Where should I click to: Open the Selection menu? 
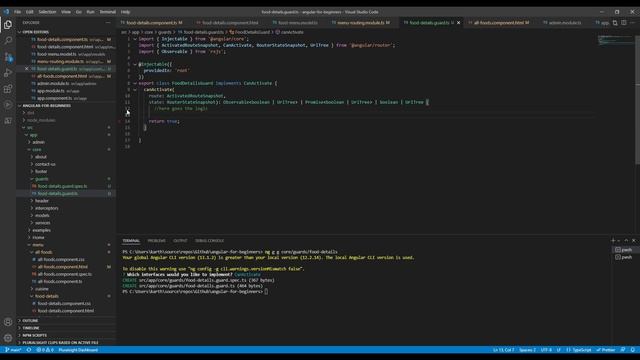(x=47, y=12)
